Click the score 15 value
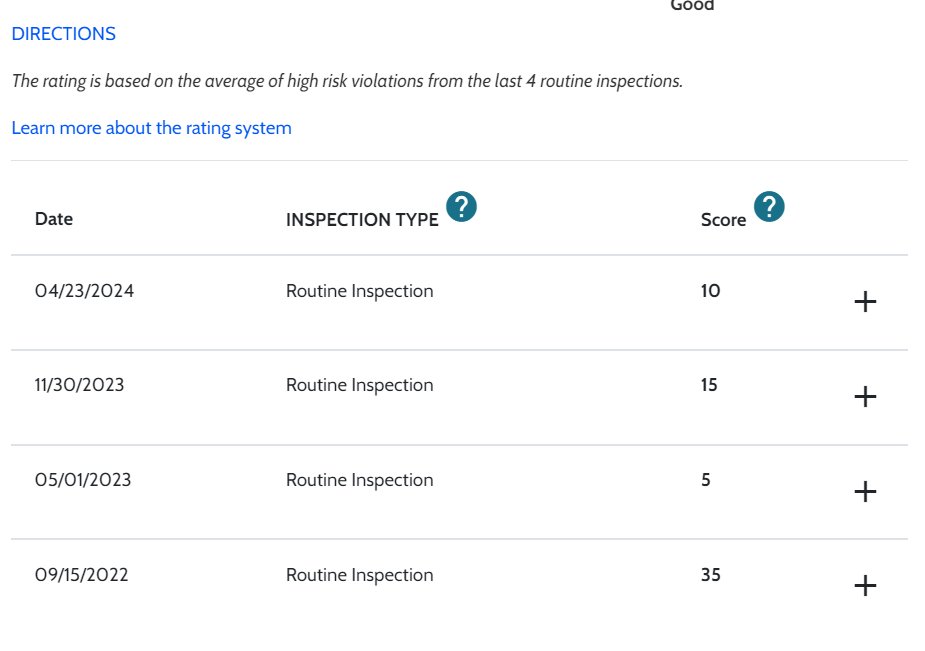Screen dimensions: 925x651 coord(709,385)
